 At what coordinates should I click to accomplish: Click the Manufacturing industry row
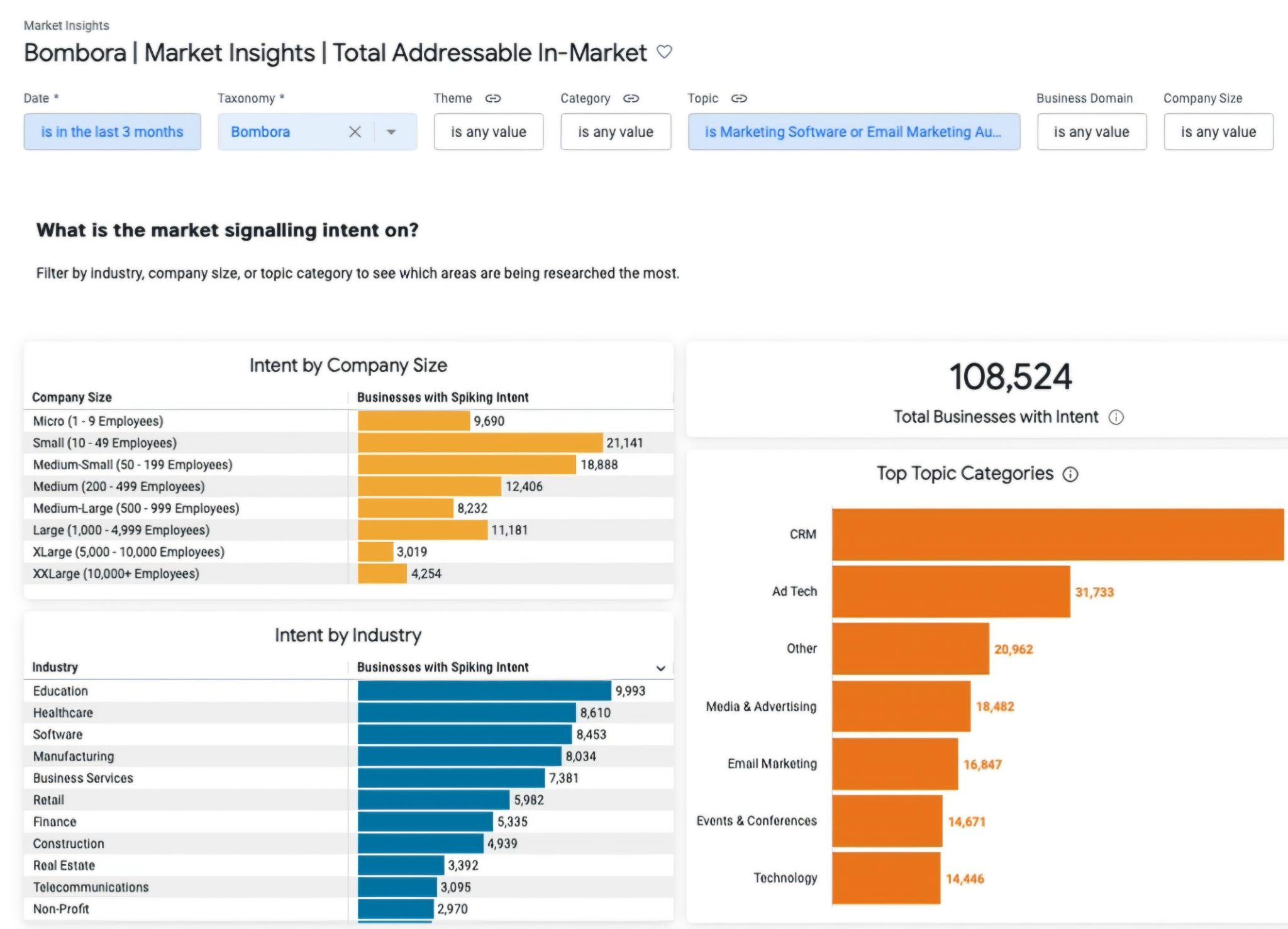tap(348, 756)
